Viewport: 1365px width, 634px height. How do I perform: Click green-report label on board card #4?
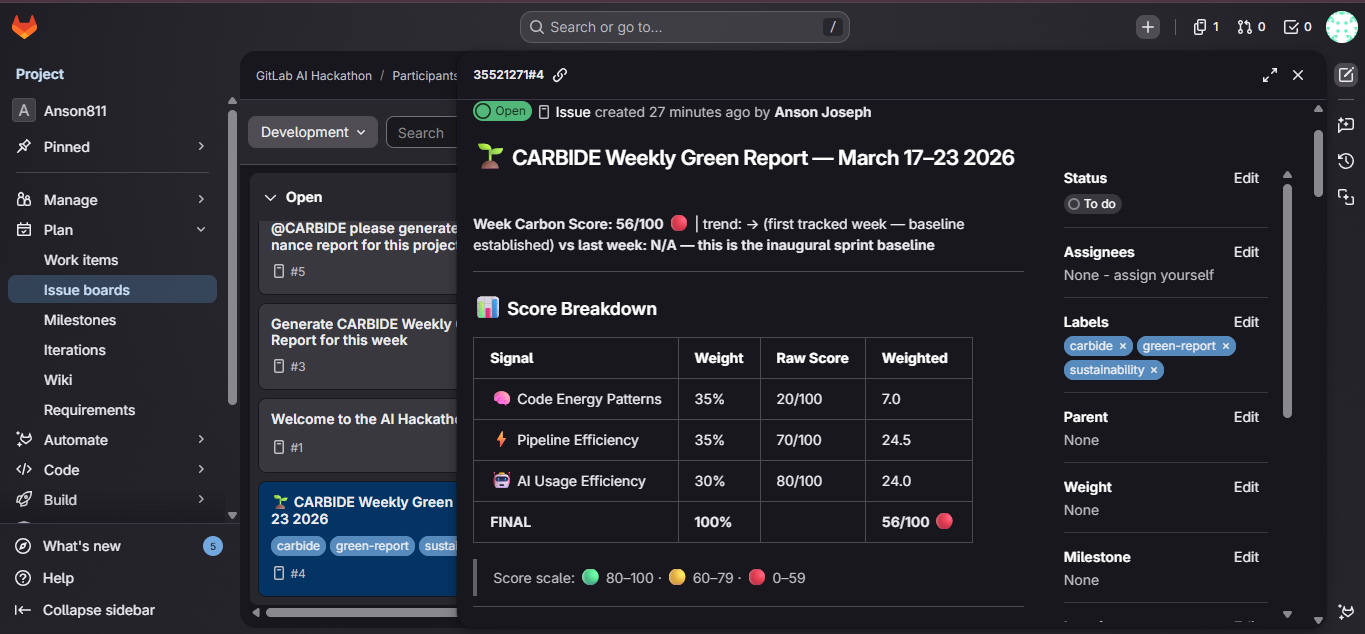(372, 546)
